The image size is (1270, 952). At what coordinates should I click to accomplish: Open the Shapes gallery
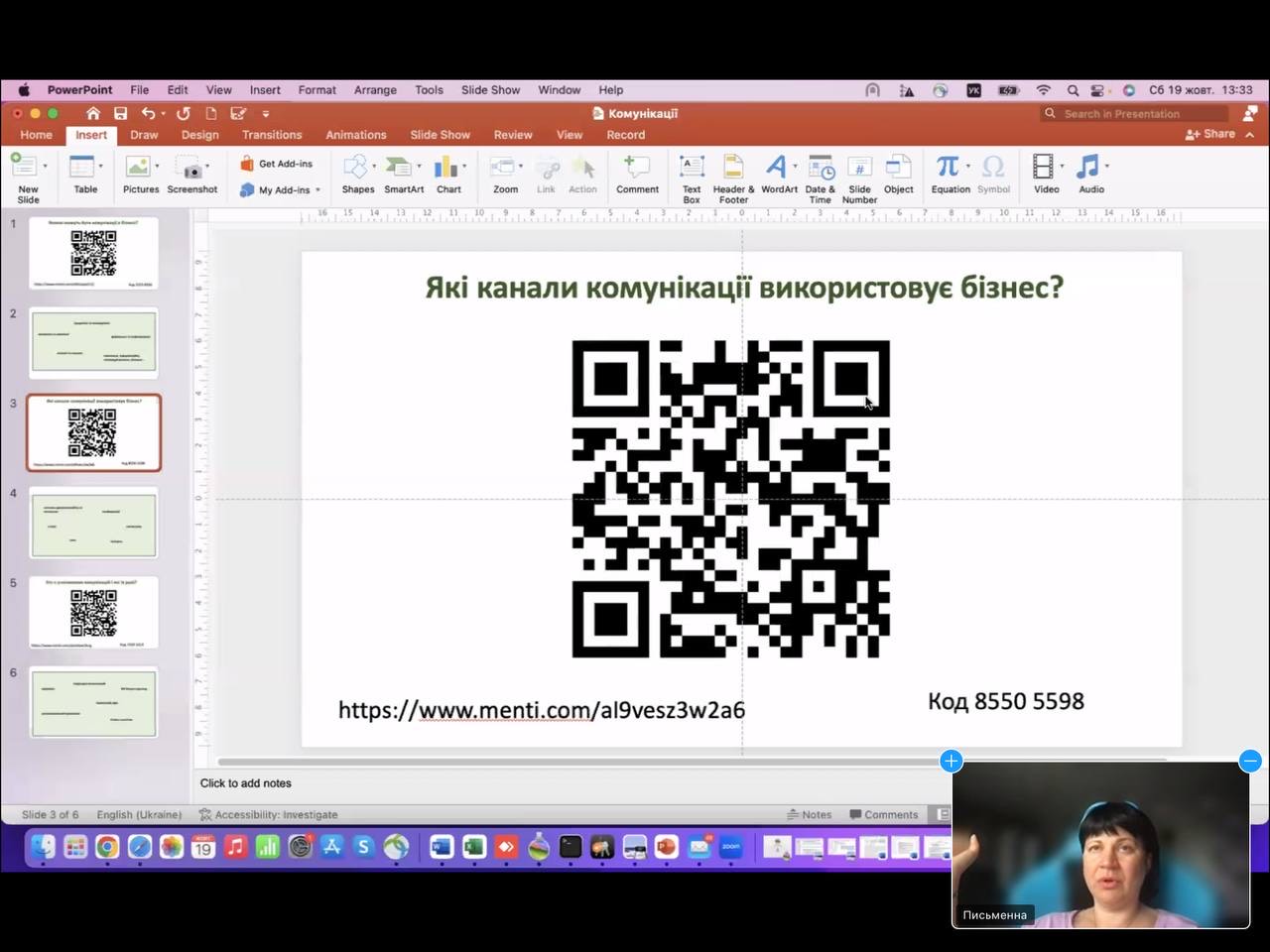[x=357, y=175]
